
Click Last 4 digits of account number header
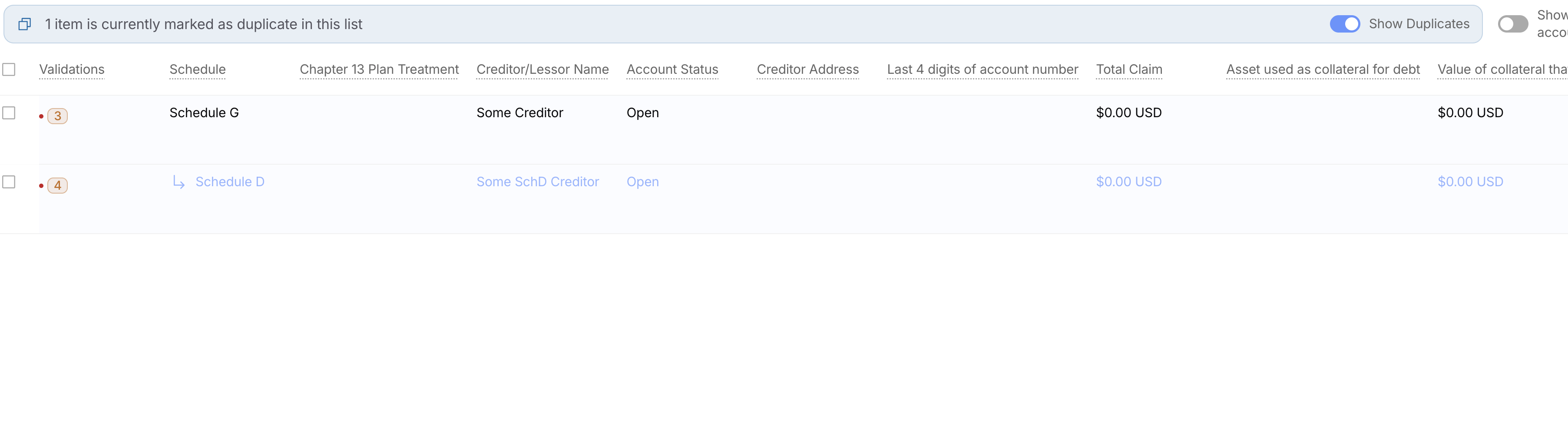(982, 69)
